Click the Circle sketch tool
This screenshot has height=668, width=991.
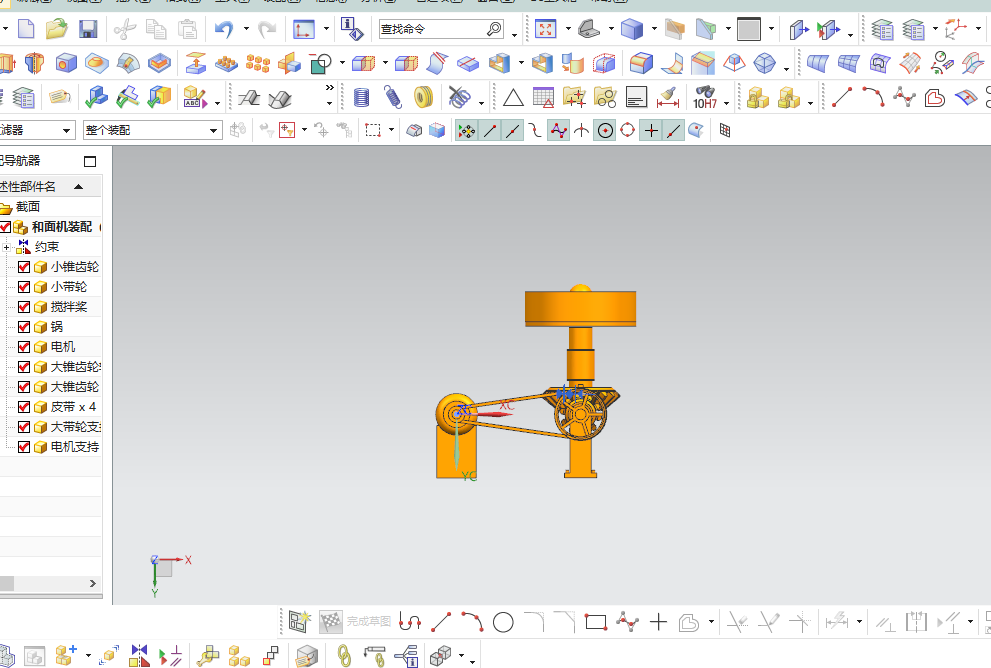(503, 622)
